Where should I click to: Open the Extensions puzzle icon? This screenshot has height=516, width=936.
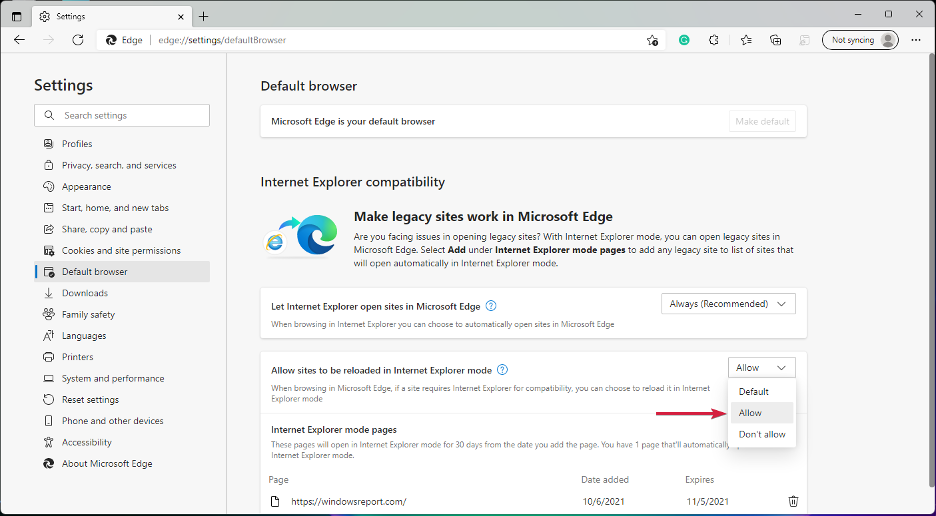click(714, 40)
